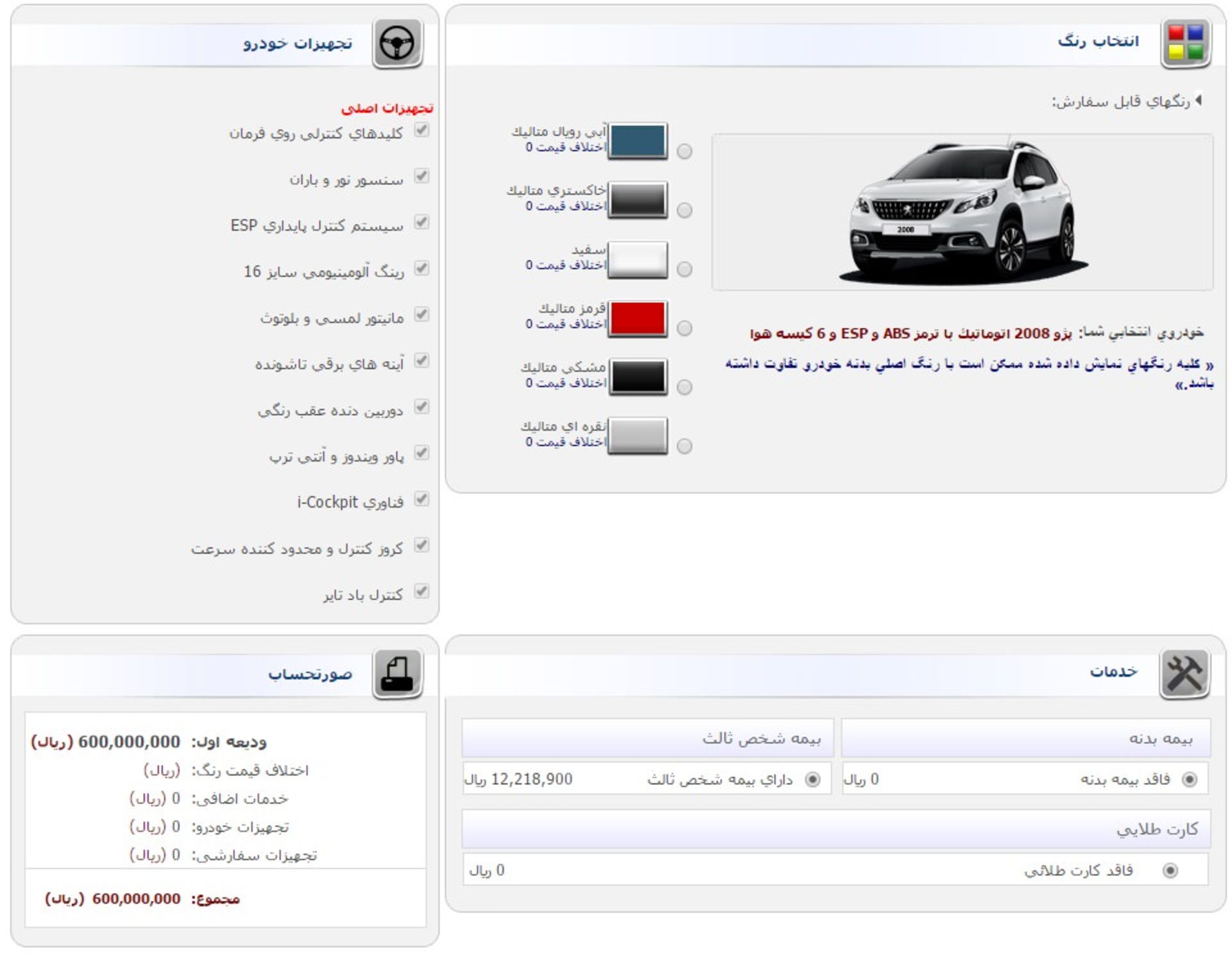Pick the black metallic color swatch
The width and height of the screenshot is (1232, 955).
click(637, 377)
